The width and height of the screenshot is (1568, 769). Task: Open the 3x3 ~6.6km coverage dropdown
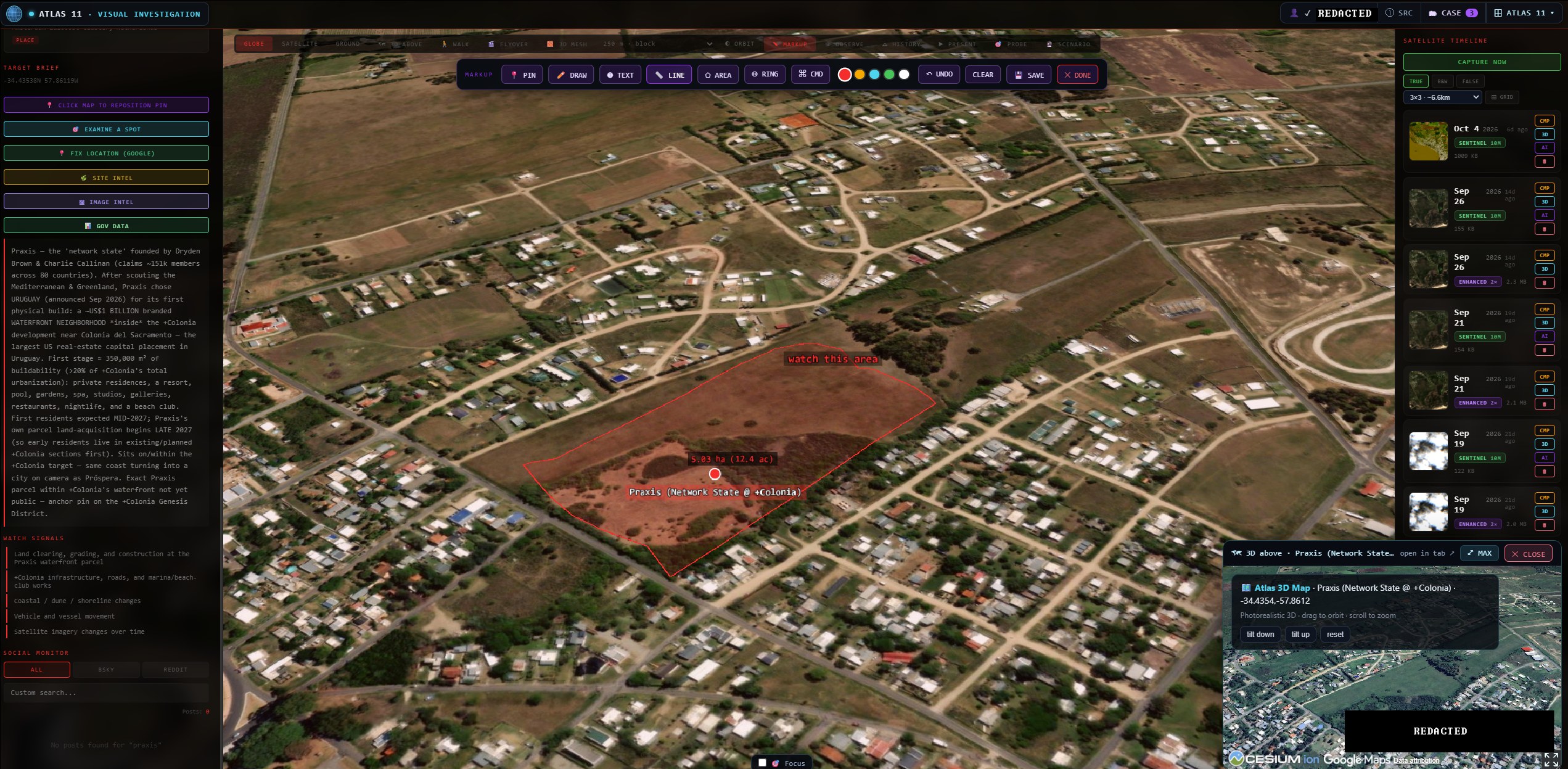[1442, 97]
